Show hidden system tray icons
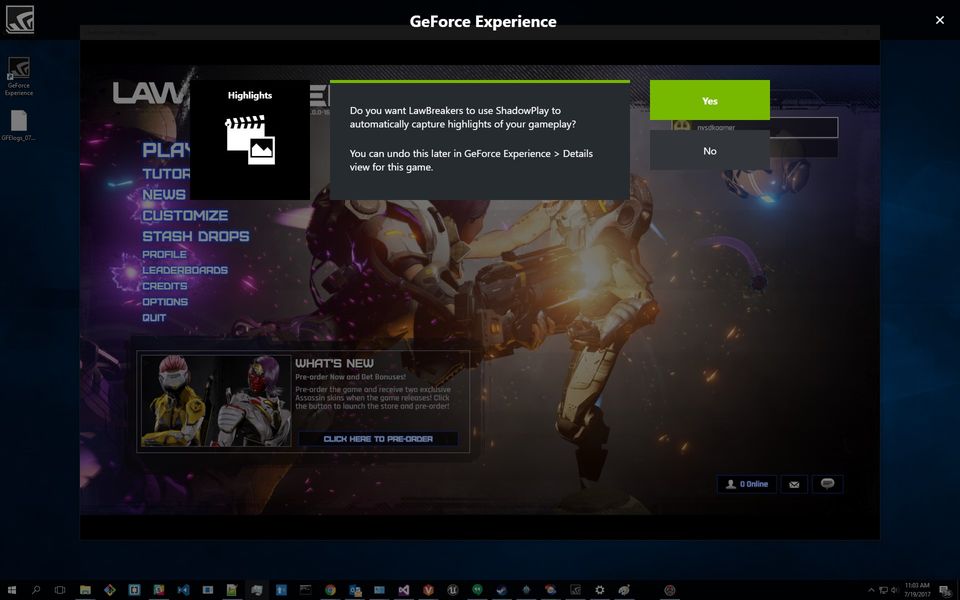The image size is (960, 600). [871, 590]
